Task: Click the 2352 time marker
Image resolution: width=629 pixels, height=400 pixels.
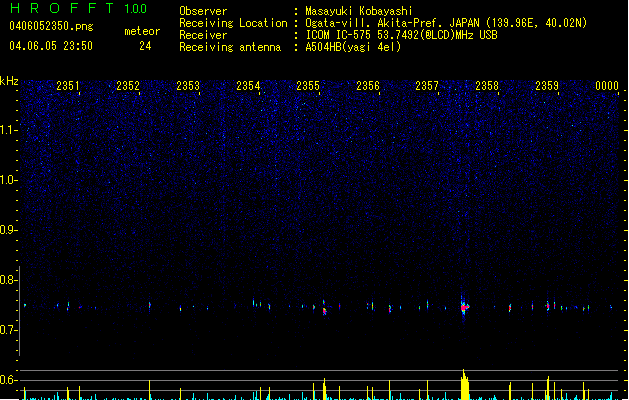Action: click(x=128, y=86)
